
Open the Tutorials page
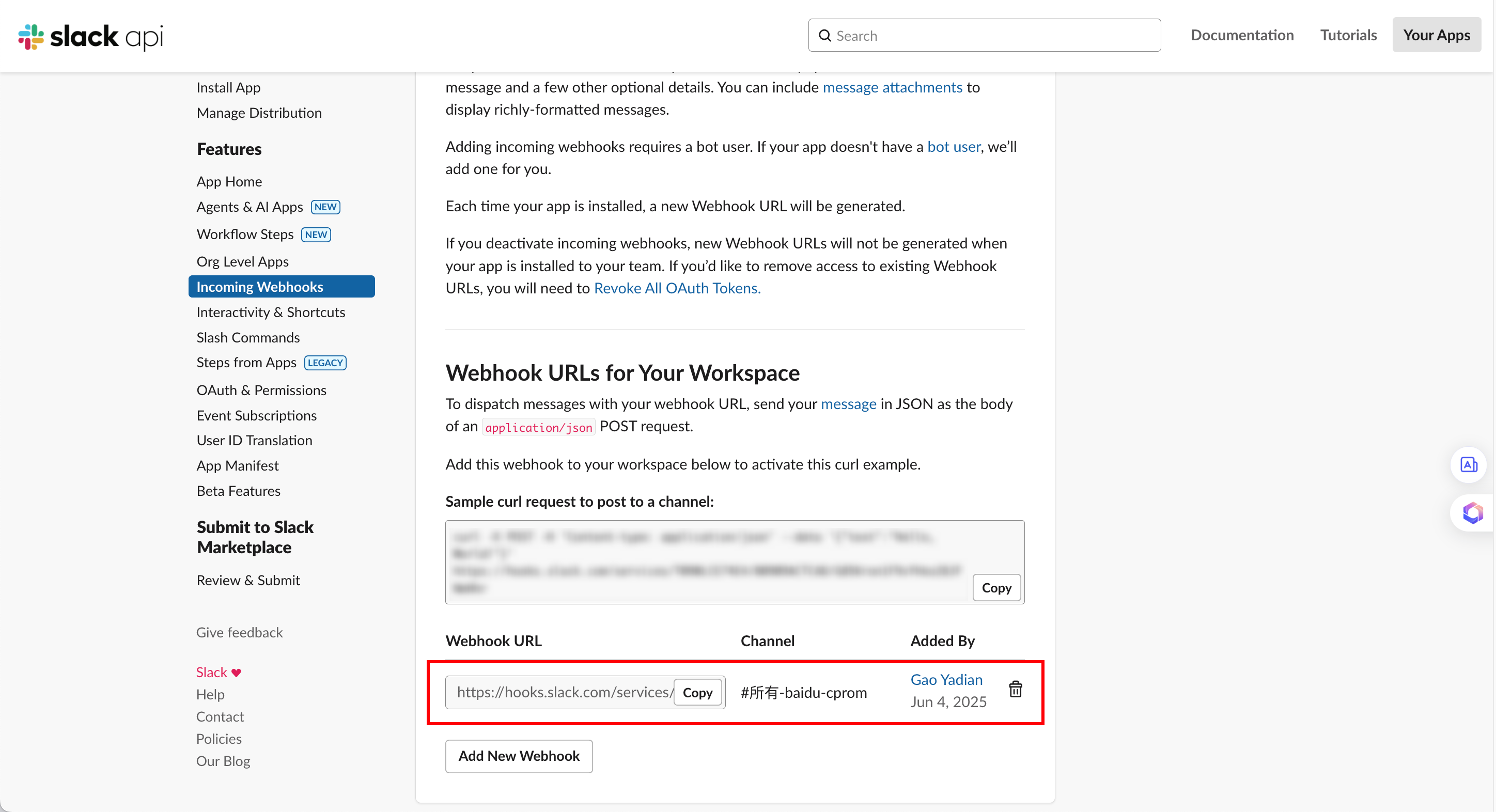1348,35
